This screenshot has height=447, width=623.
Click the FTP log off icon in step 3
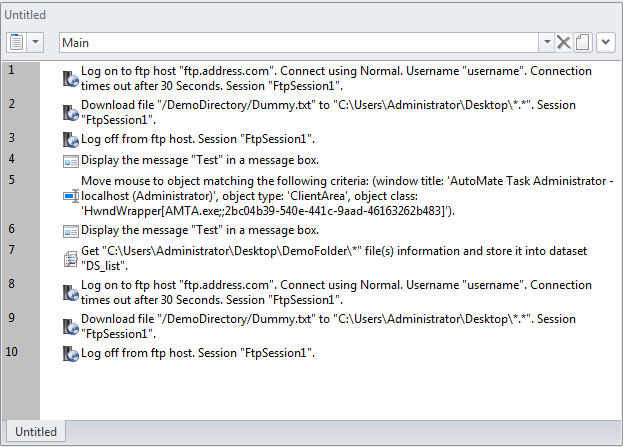point(70,139)
